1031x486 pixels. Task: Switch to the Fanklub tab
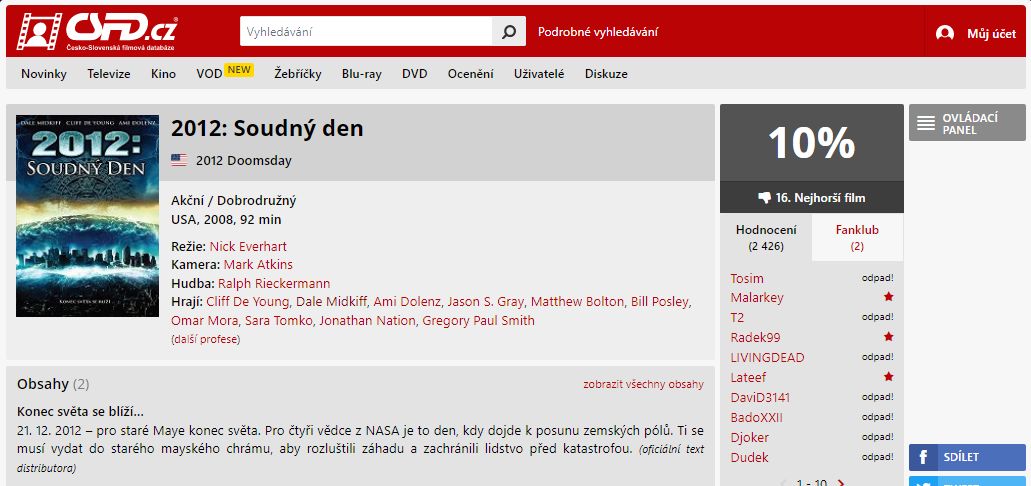click(857, 237)
